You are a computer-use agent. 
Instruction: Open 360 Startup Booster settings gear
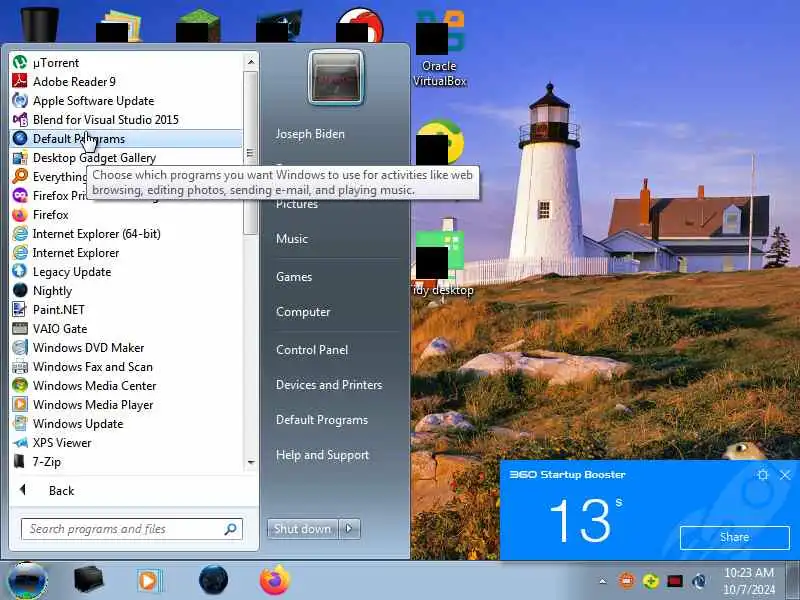pos(762,475)
